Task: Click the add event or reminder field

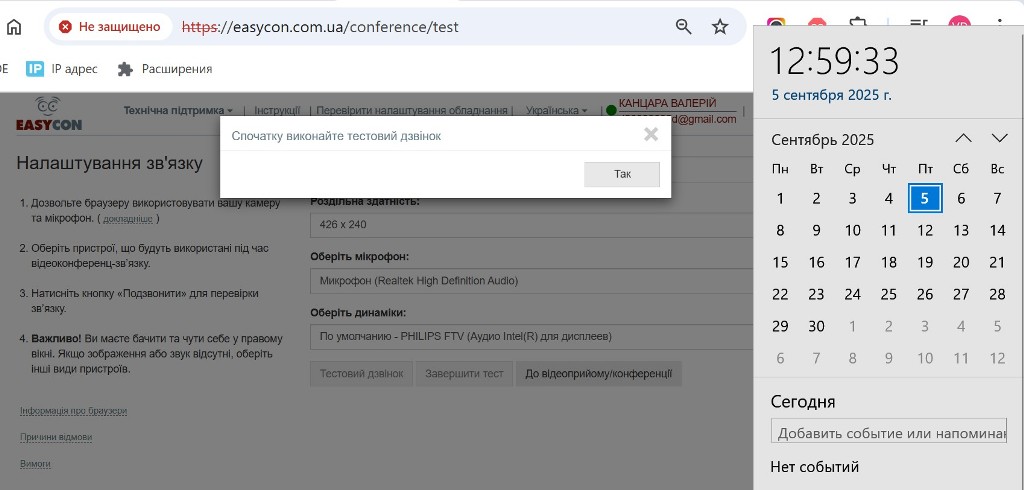Action: pyautogui.click(x=888, y=432)
